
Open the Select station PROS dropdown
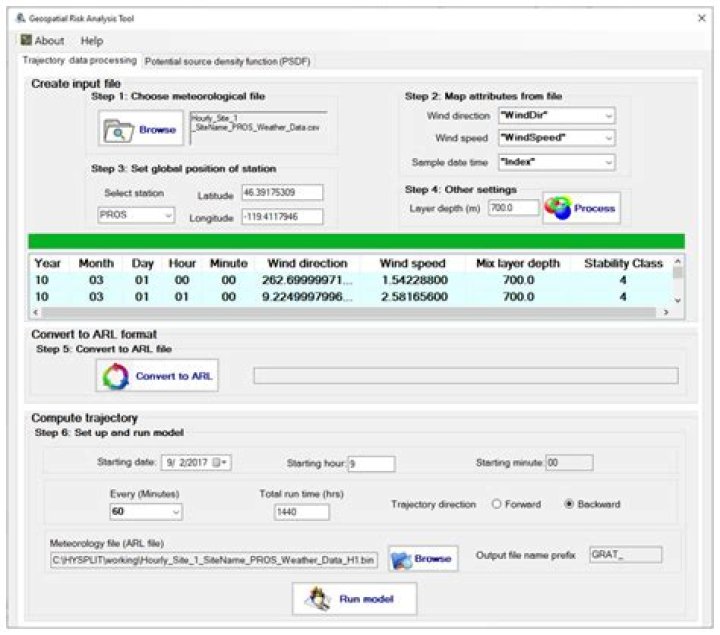click(167, 215)
